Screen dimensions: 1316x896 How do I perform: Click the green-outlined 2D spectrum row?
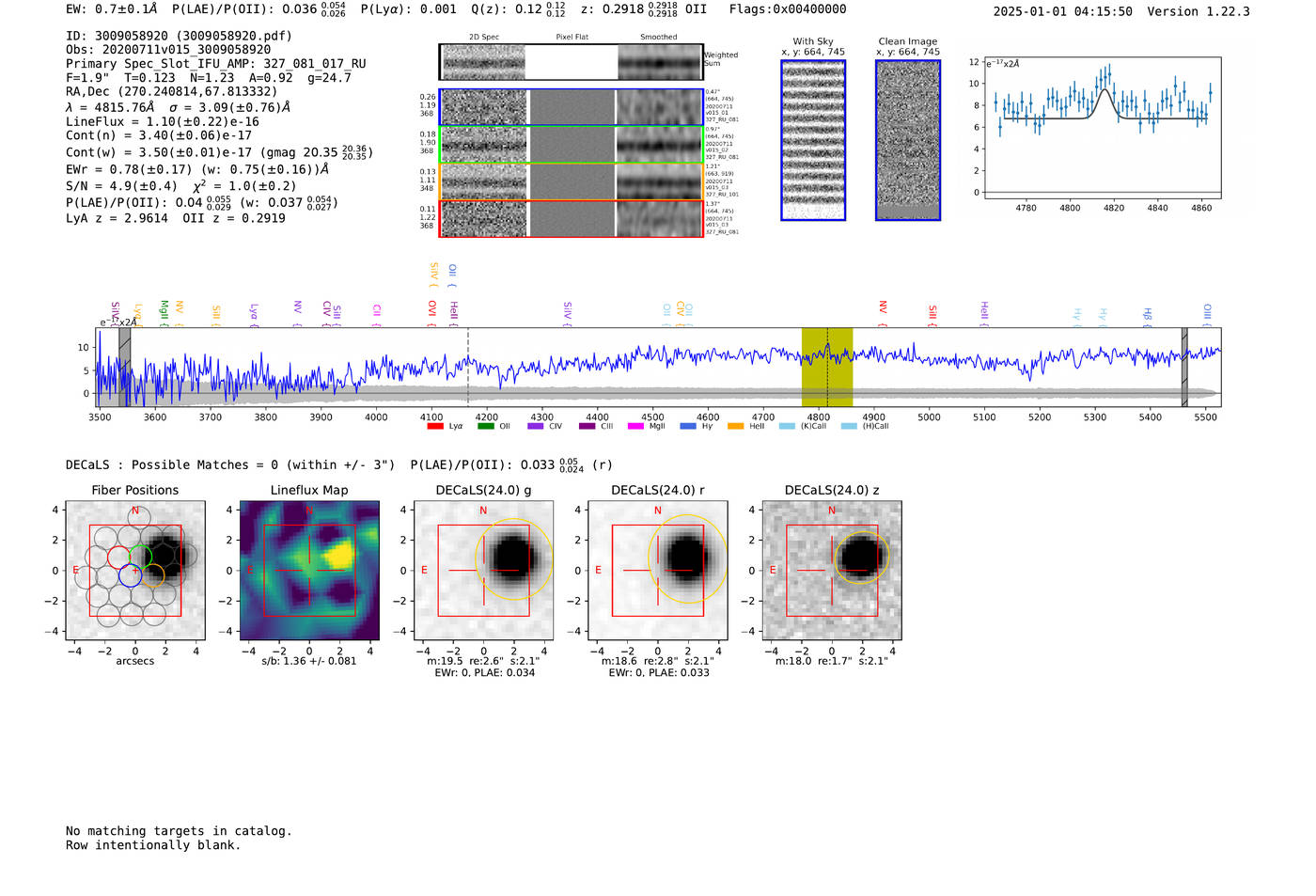[572, 145]
